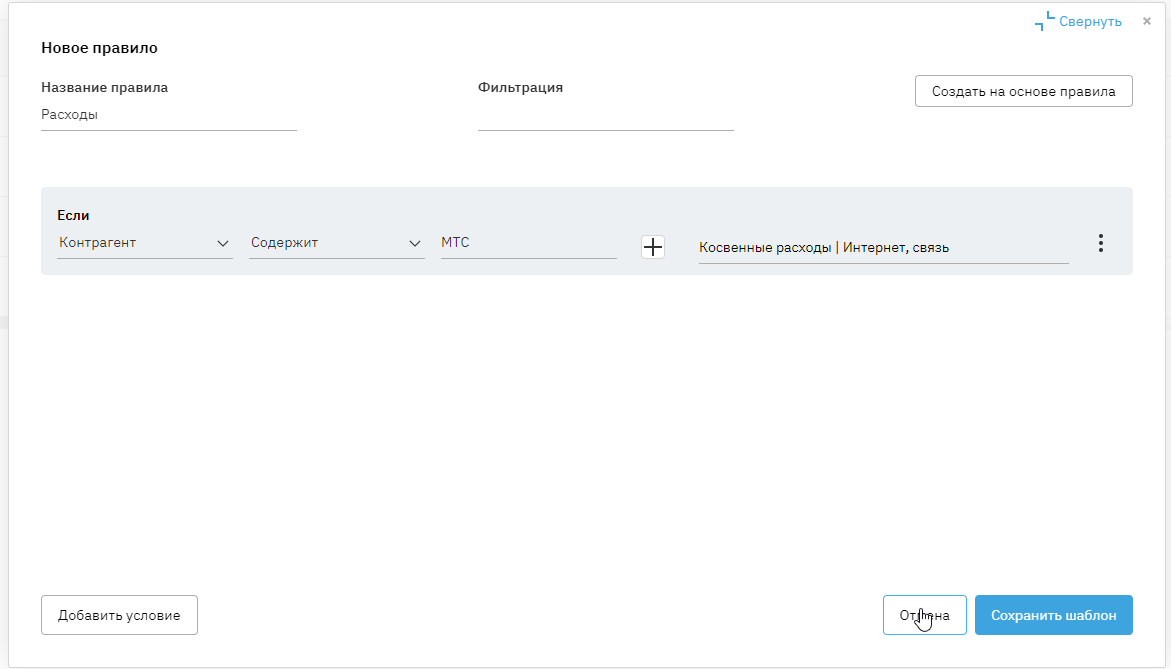Screen dimensions: 1171x669
Task: Focus the rule name field containing Расходы
Action: coord(168,115)
